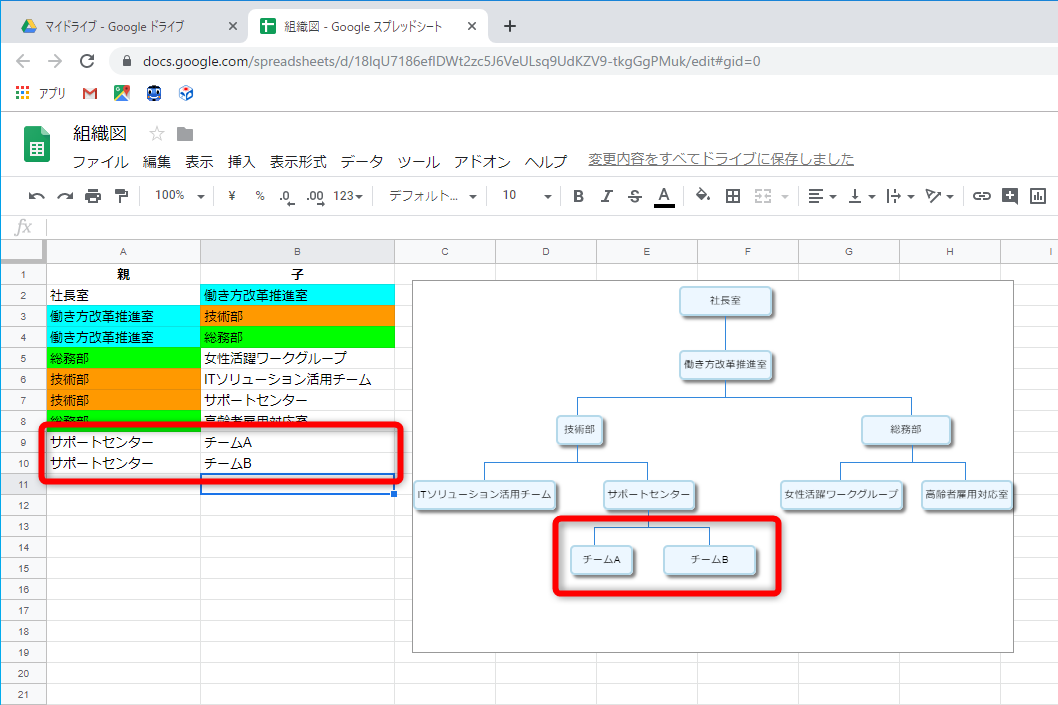Click the insert chart icon
This screenshot has height=705, width=1058.
(1038, 196)
